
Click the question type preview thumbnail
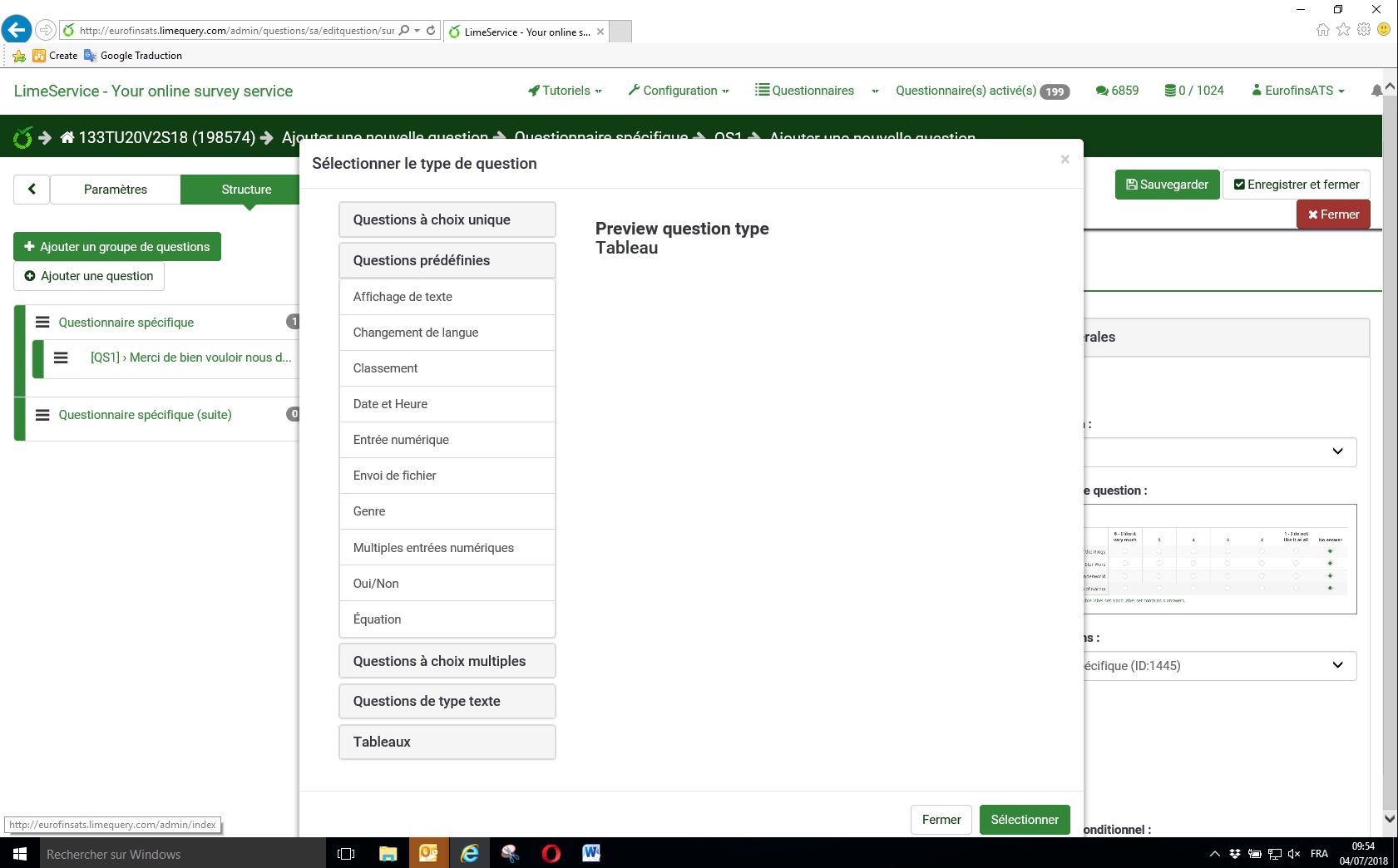tap(1220, 559)
